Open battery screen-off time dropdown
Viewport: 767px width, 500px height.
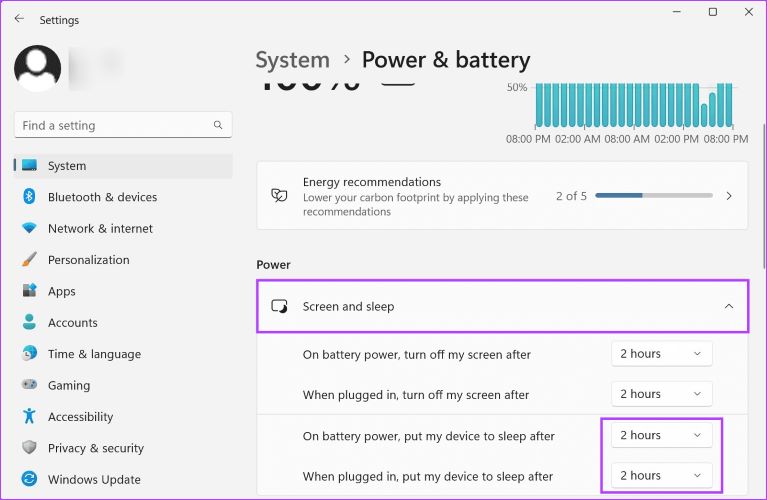[x=661, y=354]
